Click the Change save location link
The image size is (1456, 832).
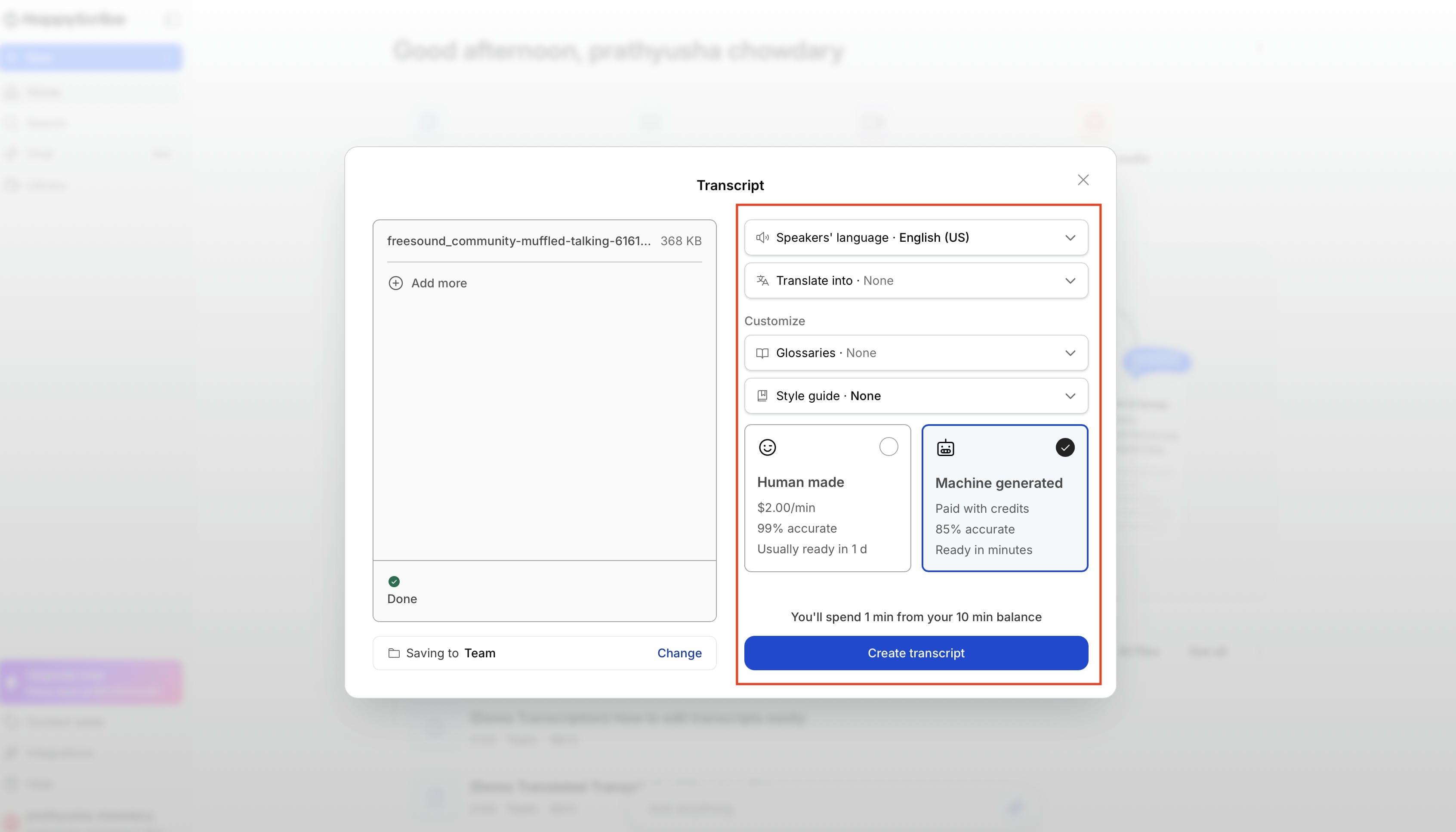pos(679,653)
